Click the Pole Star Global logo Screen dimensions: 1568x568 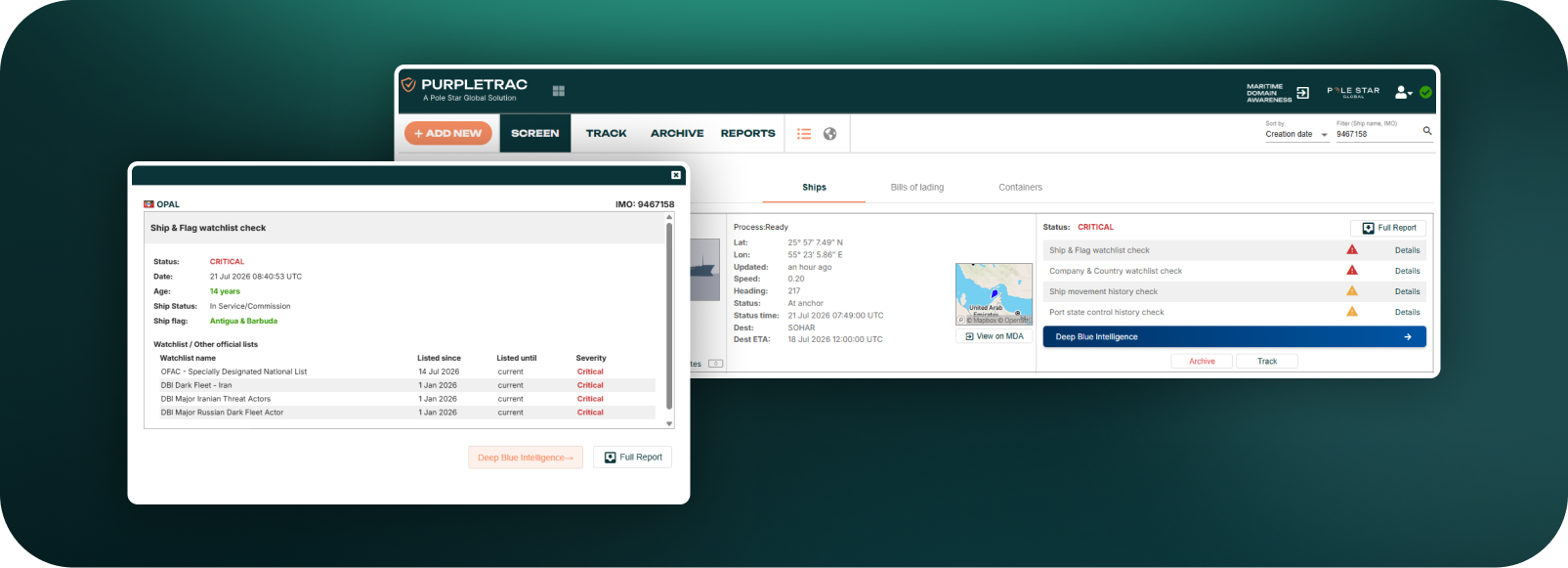point(1353,92)
